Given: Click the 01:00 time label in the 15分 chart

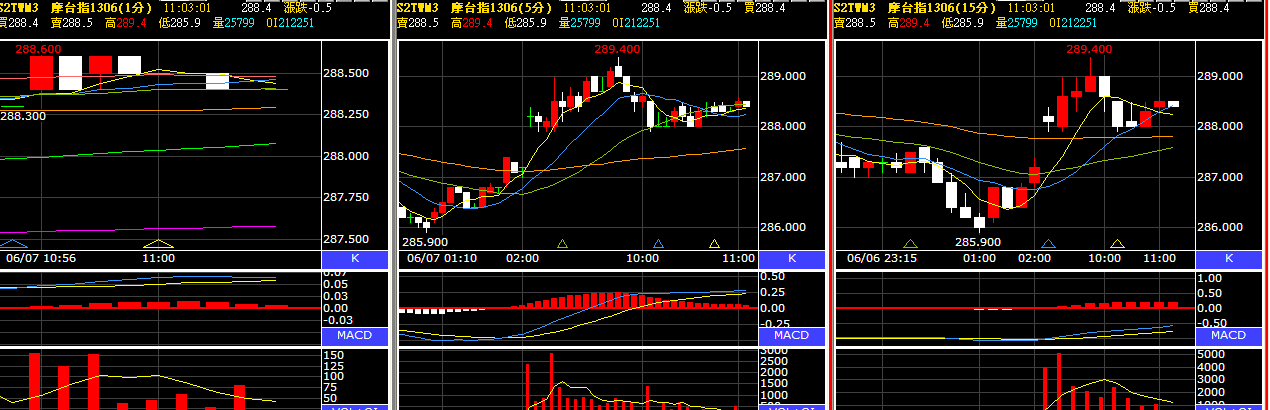Looking at the screenshot, I should (980, 259).
